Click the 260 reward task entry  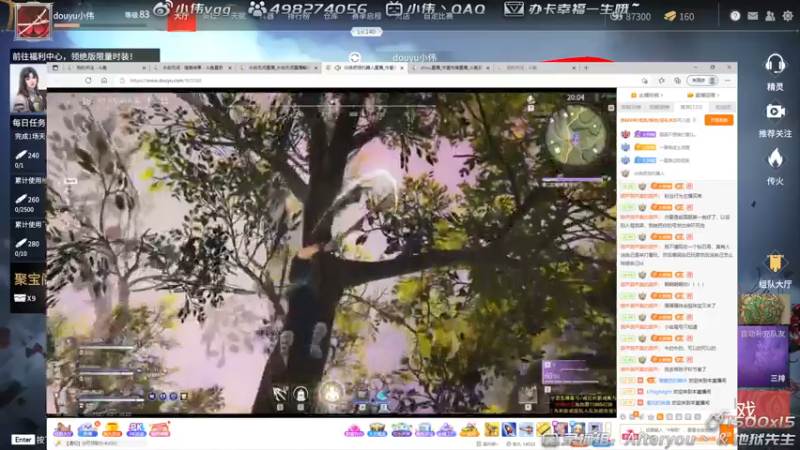(28, 203)
